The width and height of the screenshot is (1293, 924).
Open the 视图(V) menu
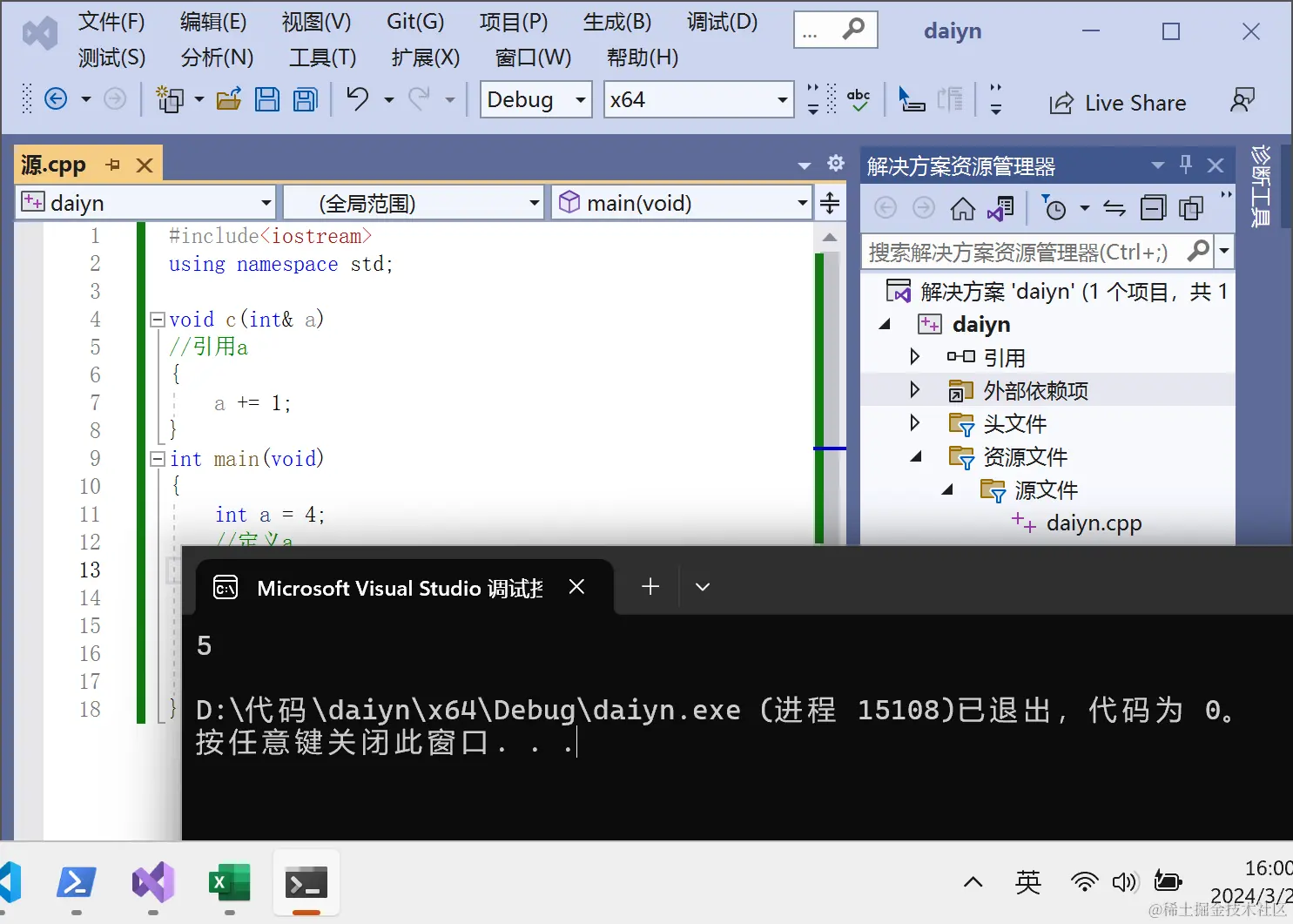point(316,22)
